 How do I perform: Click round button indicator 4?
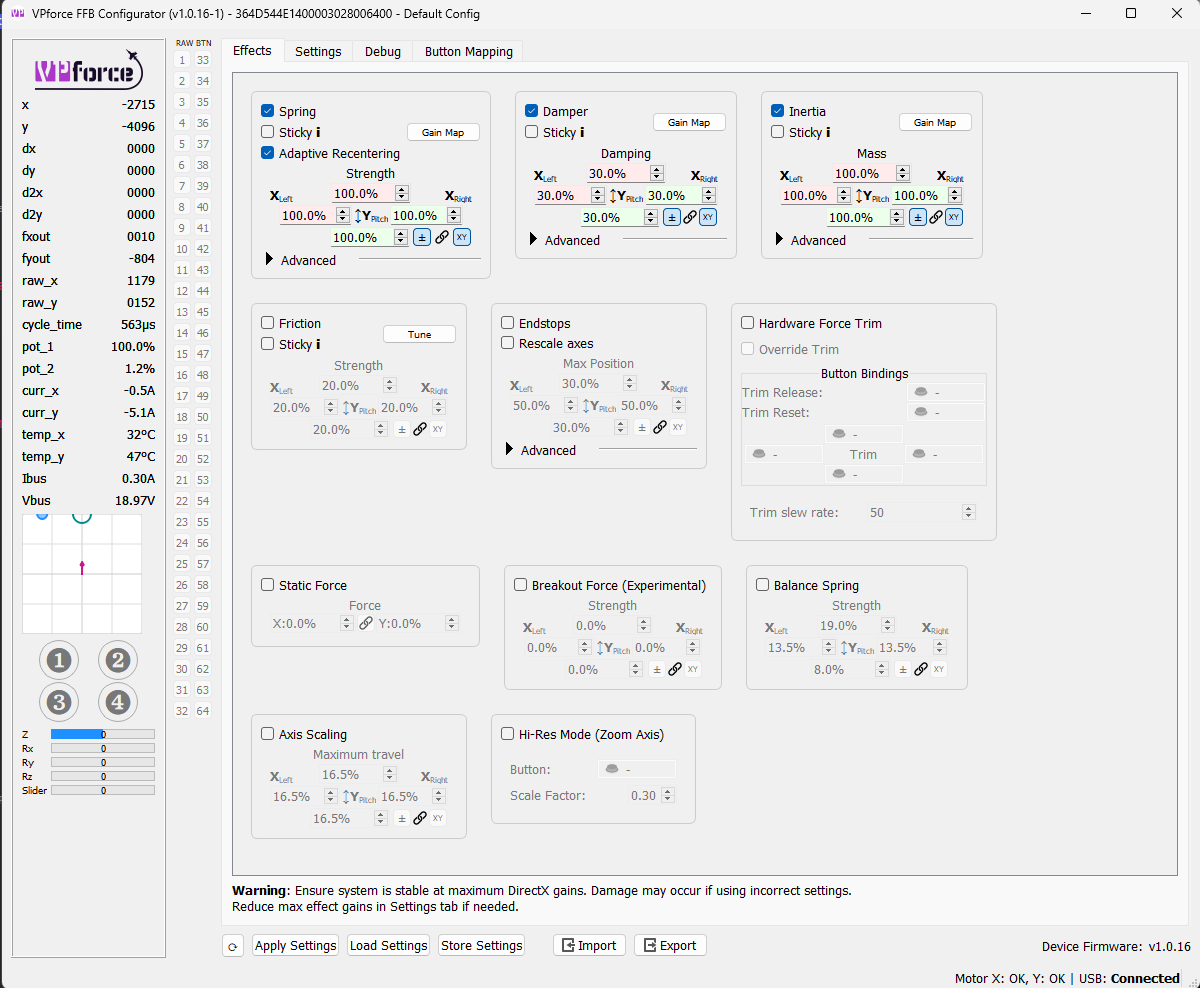[118, 702]
